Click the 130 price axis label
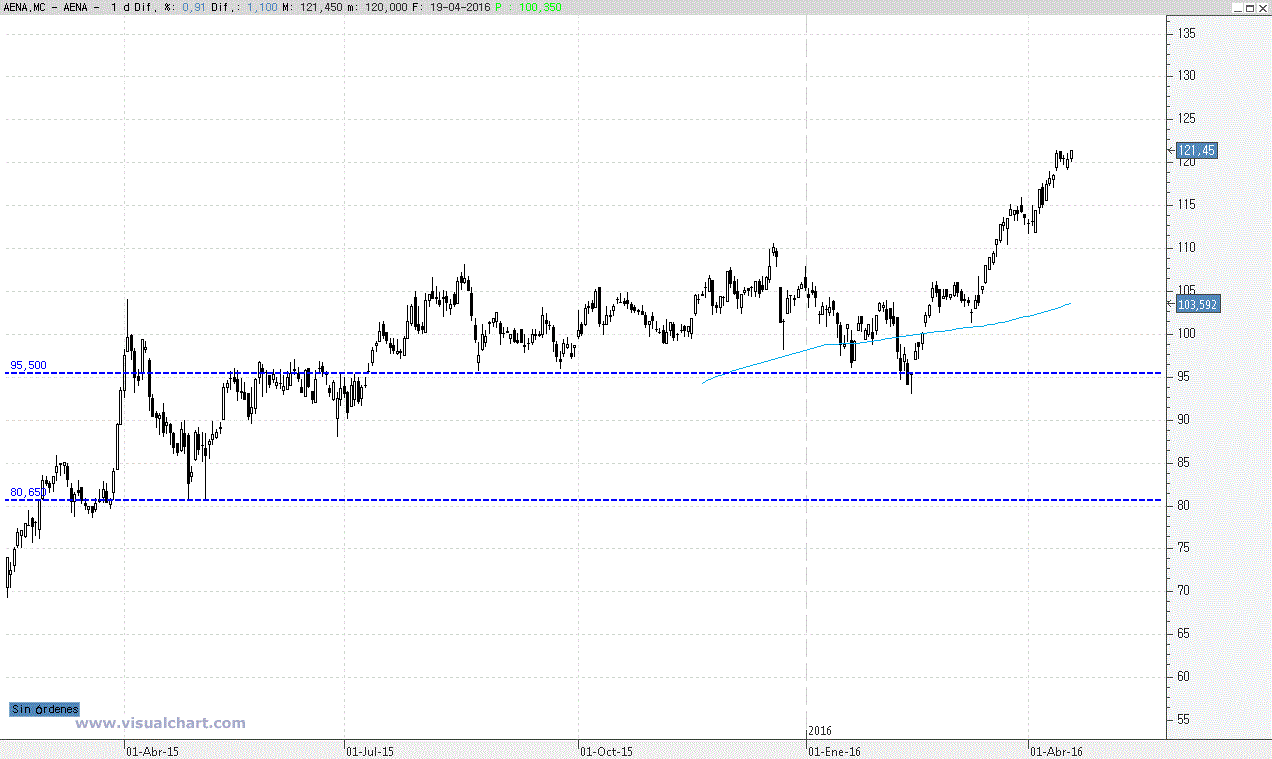 click(1187, 77)
